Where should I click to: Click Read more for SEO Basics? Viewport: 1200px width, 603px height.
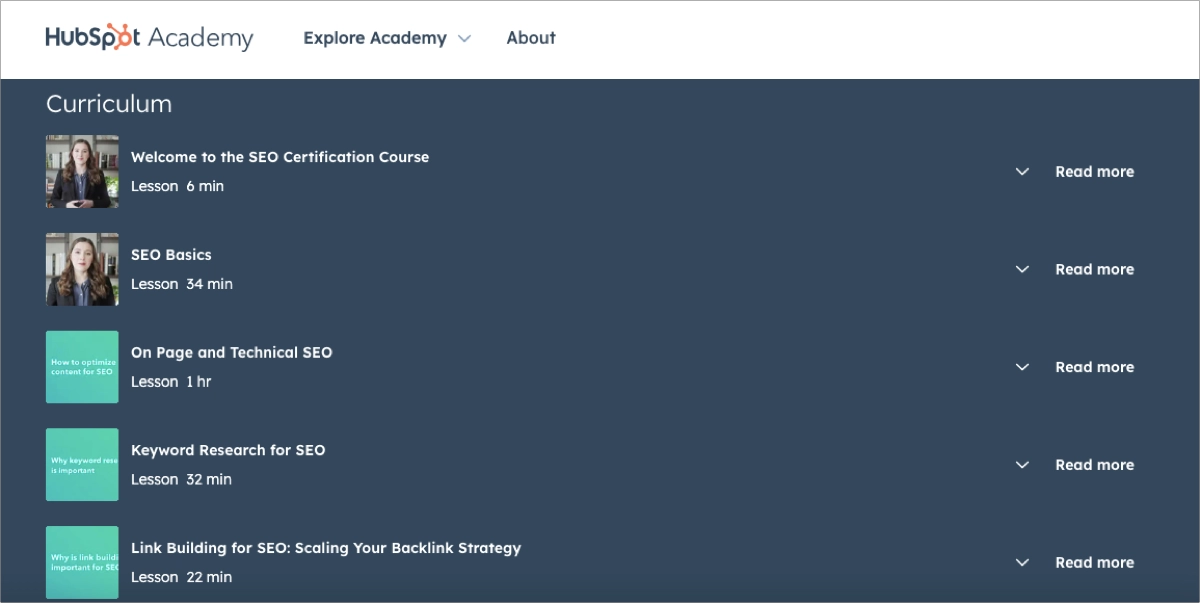[x=1094, y=269]
